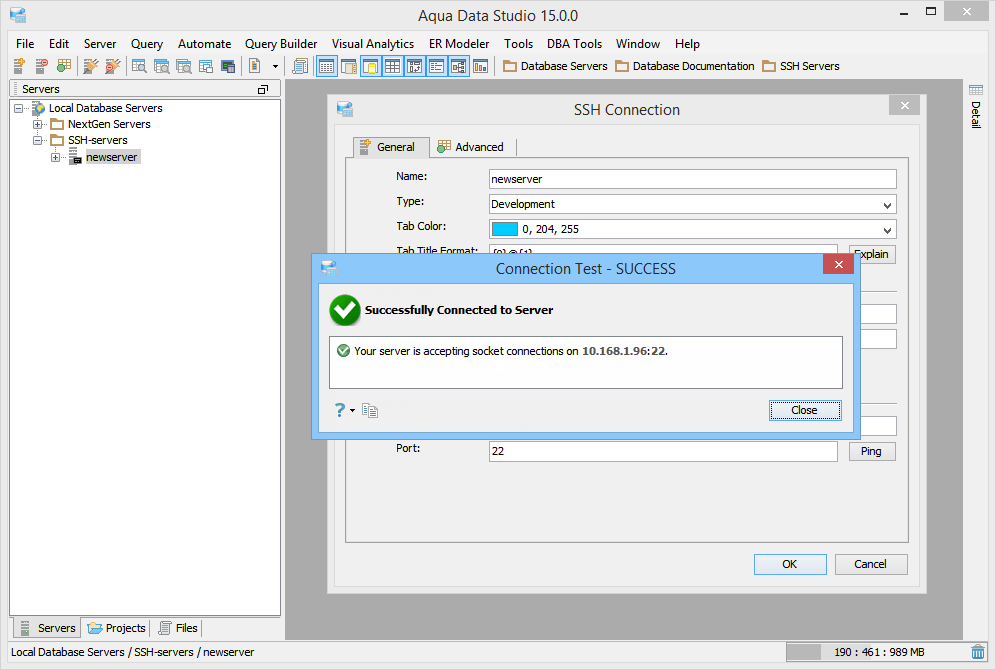Open the Query Builder menu
The image size is (996, 670).
[x=281, y=44]
